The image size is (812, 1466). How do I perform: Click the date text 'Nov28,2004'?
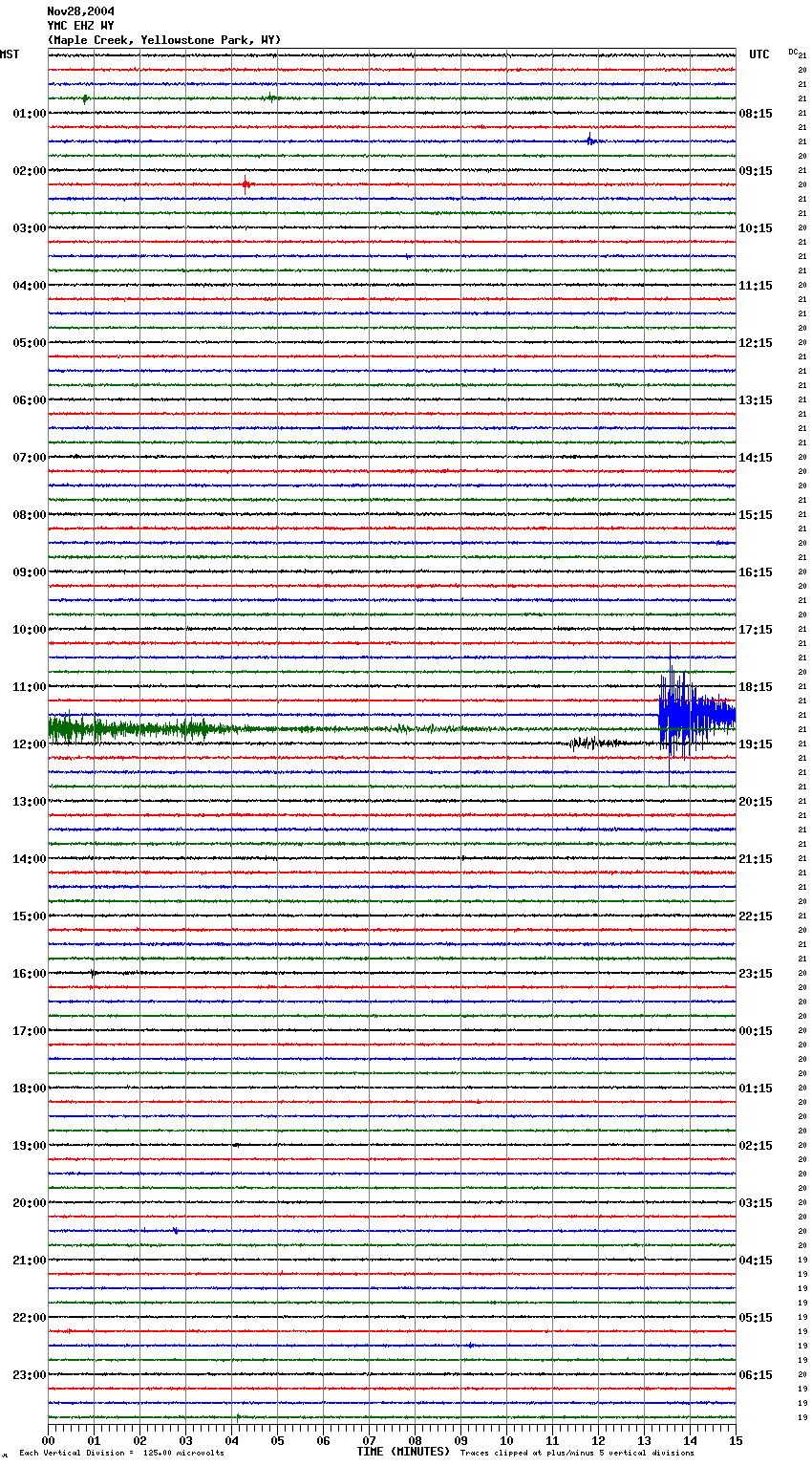pos(81,11)
